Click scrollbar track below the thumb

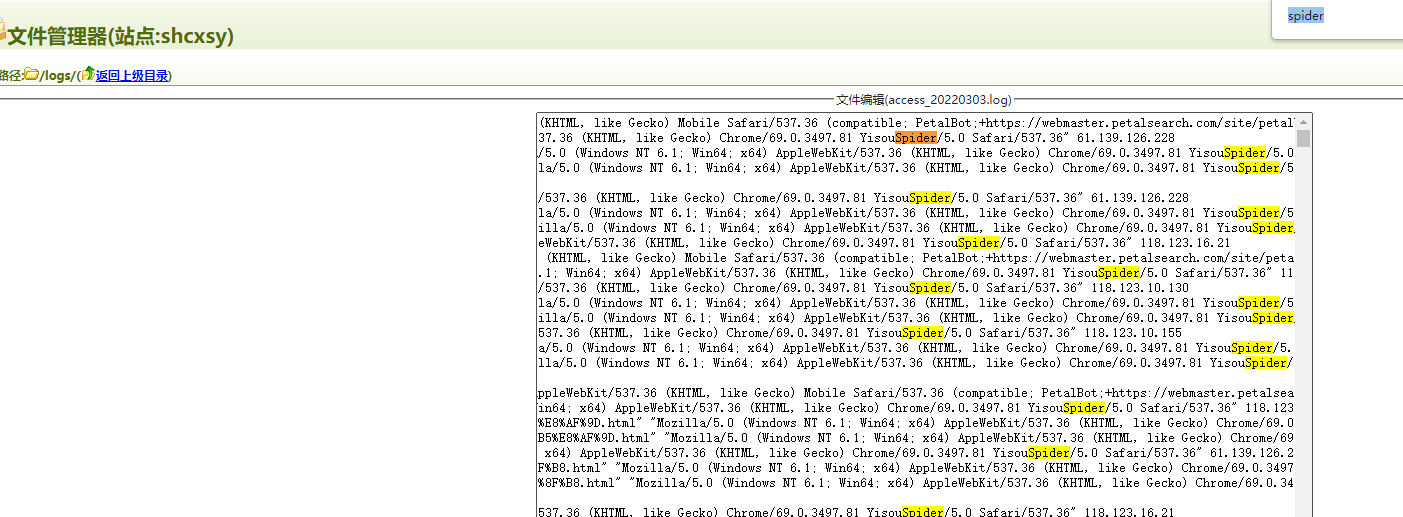point(1303,350)
